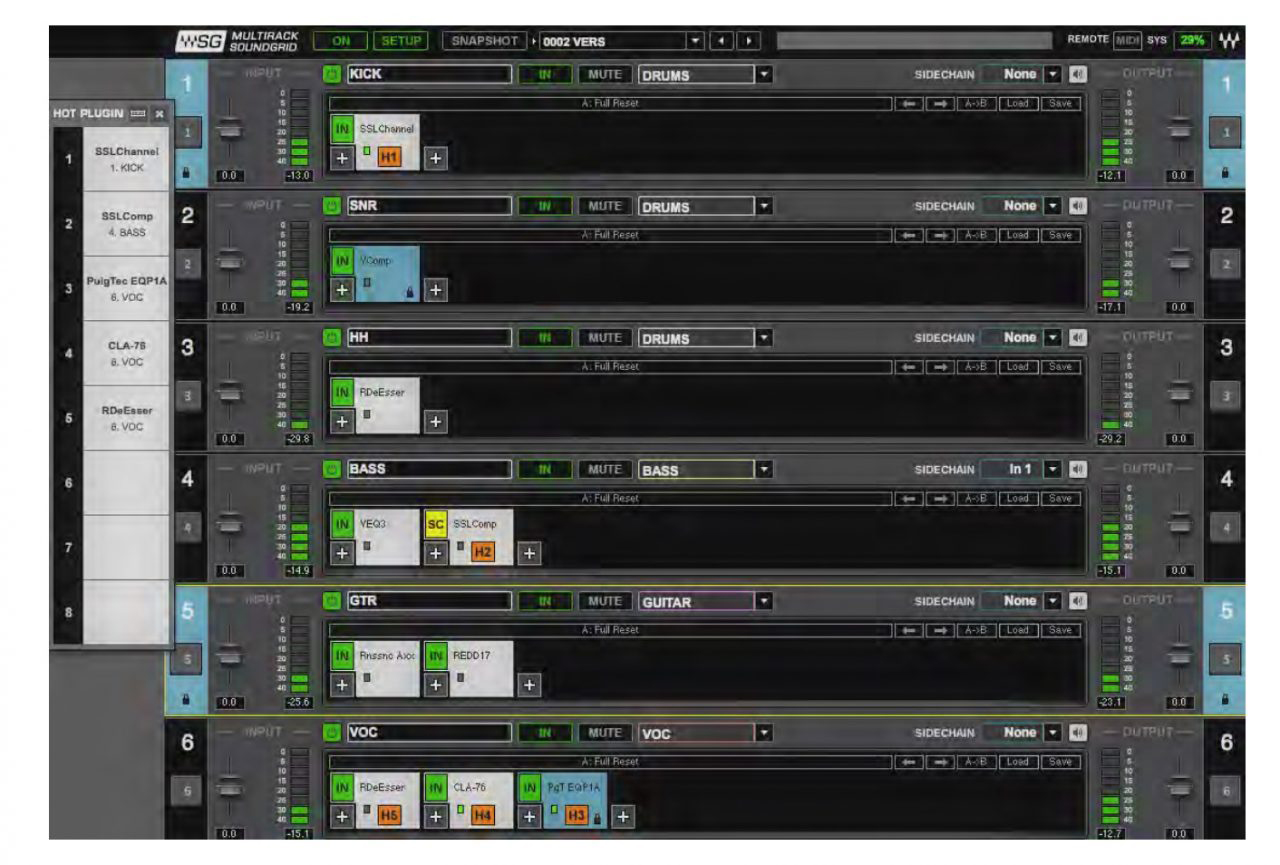1280x865 pixels.
Task: Expand the BASS sidechain source dropdown
Action: point(1052,469)
